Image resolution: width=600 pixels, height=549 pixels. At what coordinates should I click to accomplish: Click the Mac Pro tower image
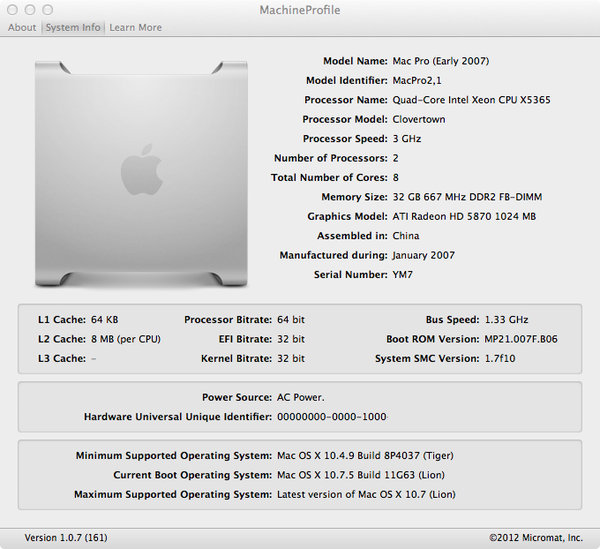tap(141, 174)
